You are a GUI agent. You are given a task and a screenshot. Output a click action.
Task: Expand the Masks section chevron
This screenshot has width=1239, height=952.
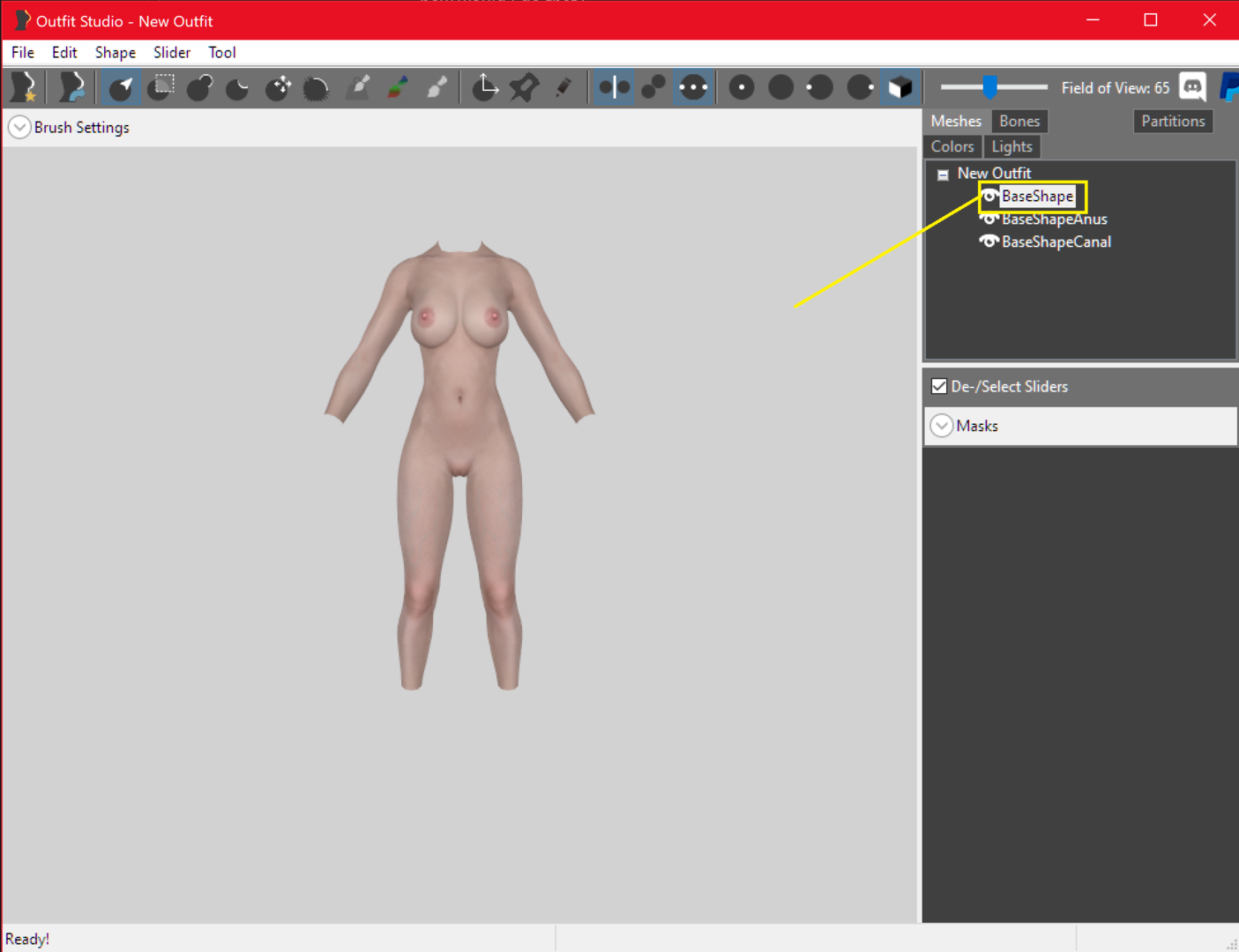pos(942,426)
